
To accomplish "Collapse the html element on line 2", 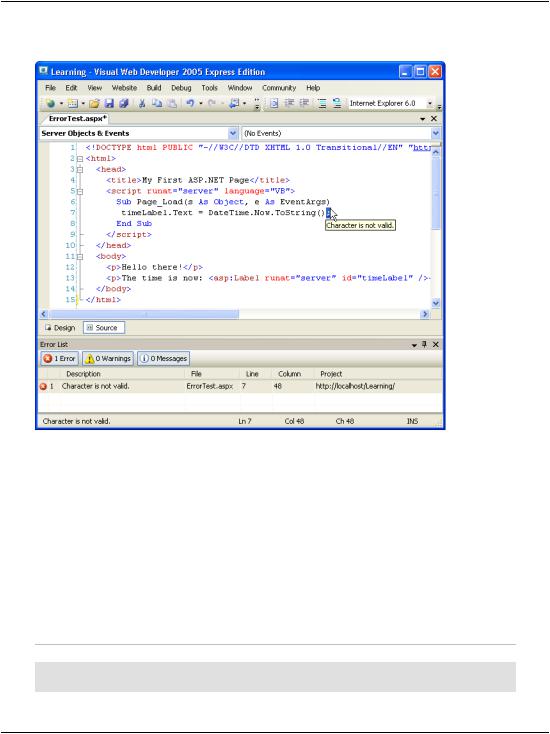I will click(x=80, y=159).
